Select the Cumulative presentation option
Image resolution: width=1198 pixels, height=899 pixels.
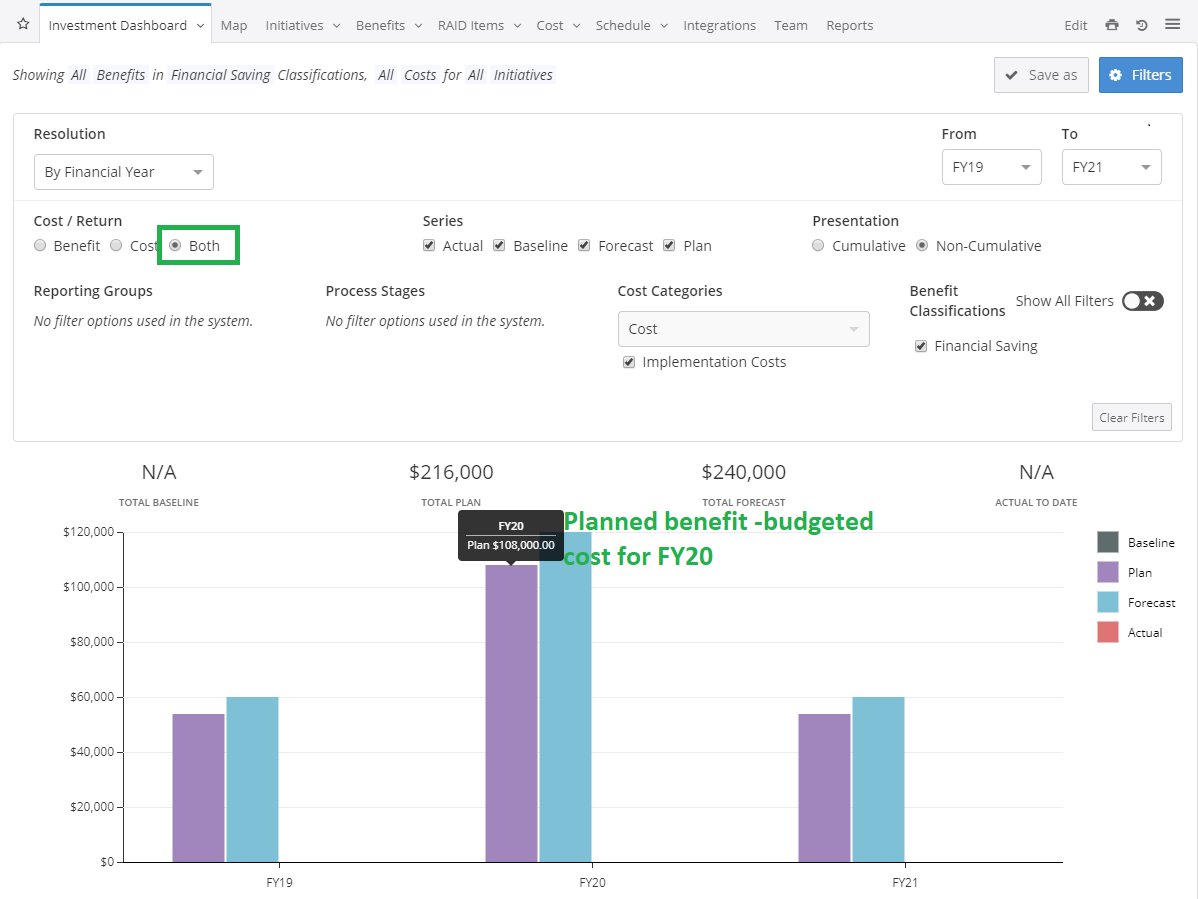pos(818,246)
